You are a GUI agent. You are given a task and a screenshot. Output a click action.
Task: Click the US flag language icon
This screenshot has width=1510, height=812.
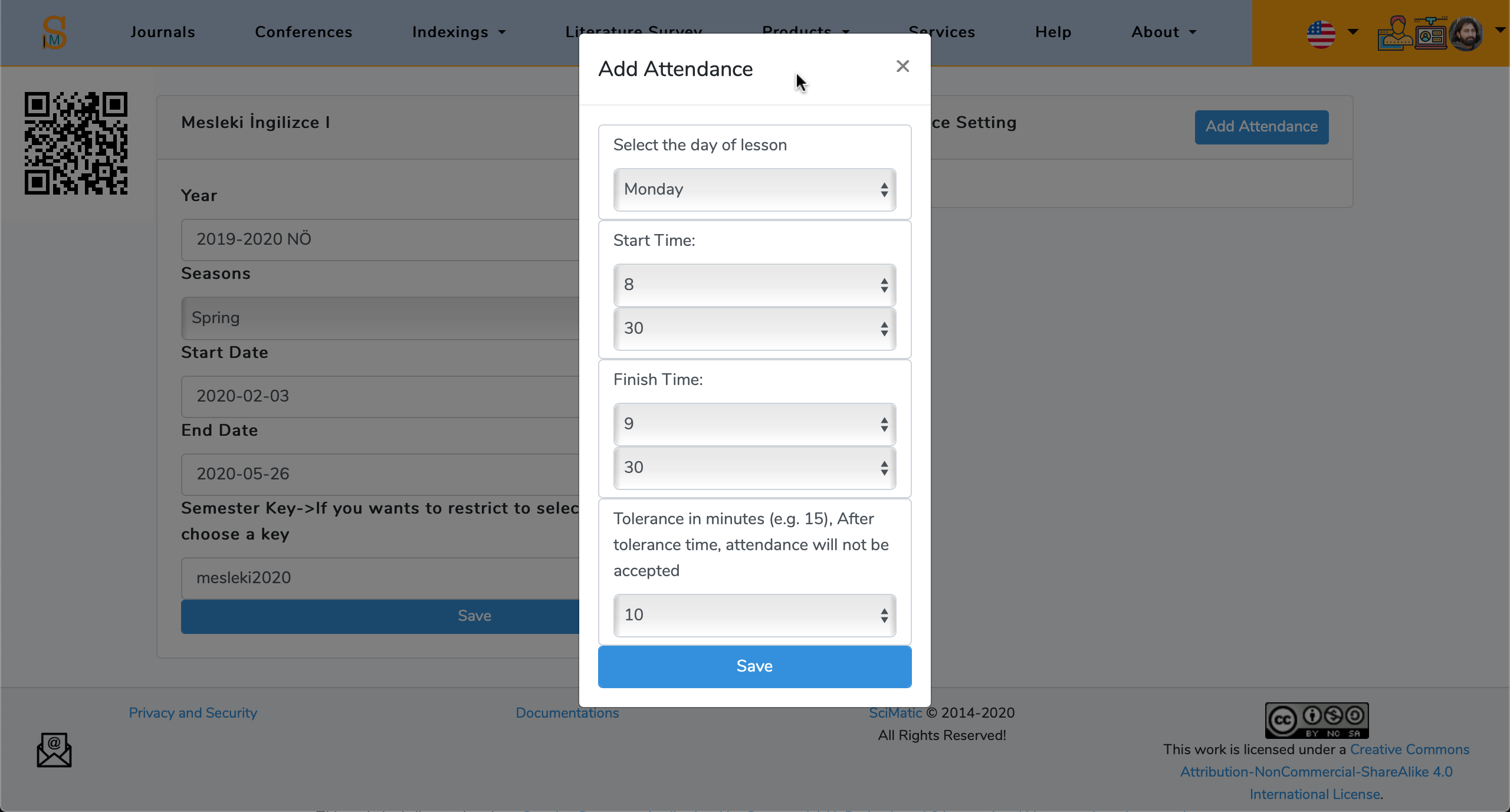click(x=1321, y=34)
